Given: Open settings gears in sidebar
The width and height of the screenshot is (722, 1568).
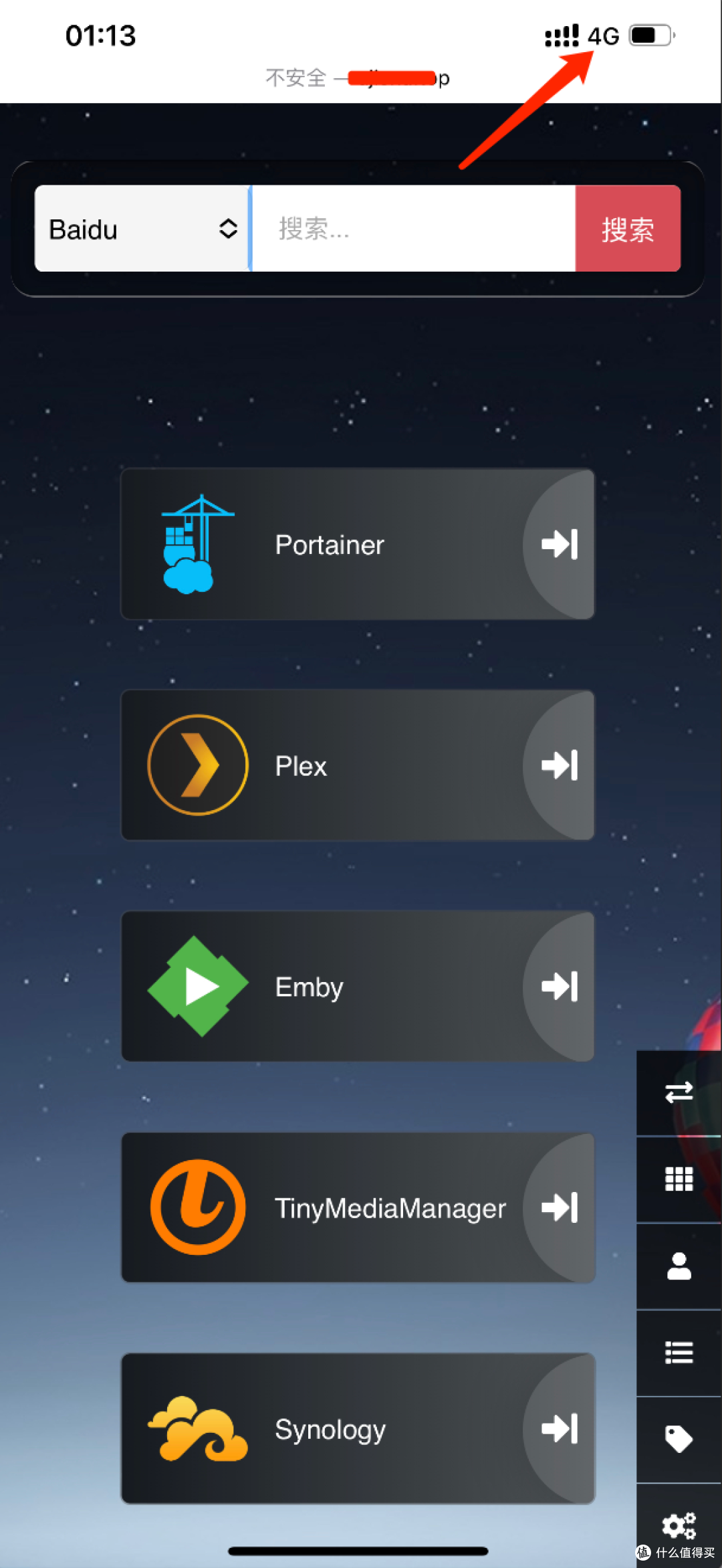Looking at the screenshot, I should point(679,1525).
